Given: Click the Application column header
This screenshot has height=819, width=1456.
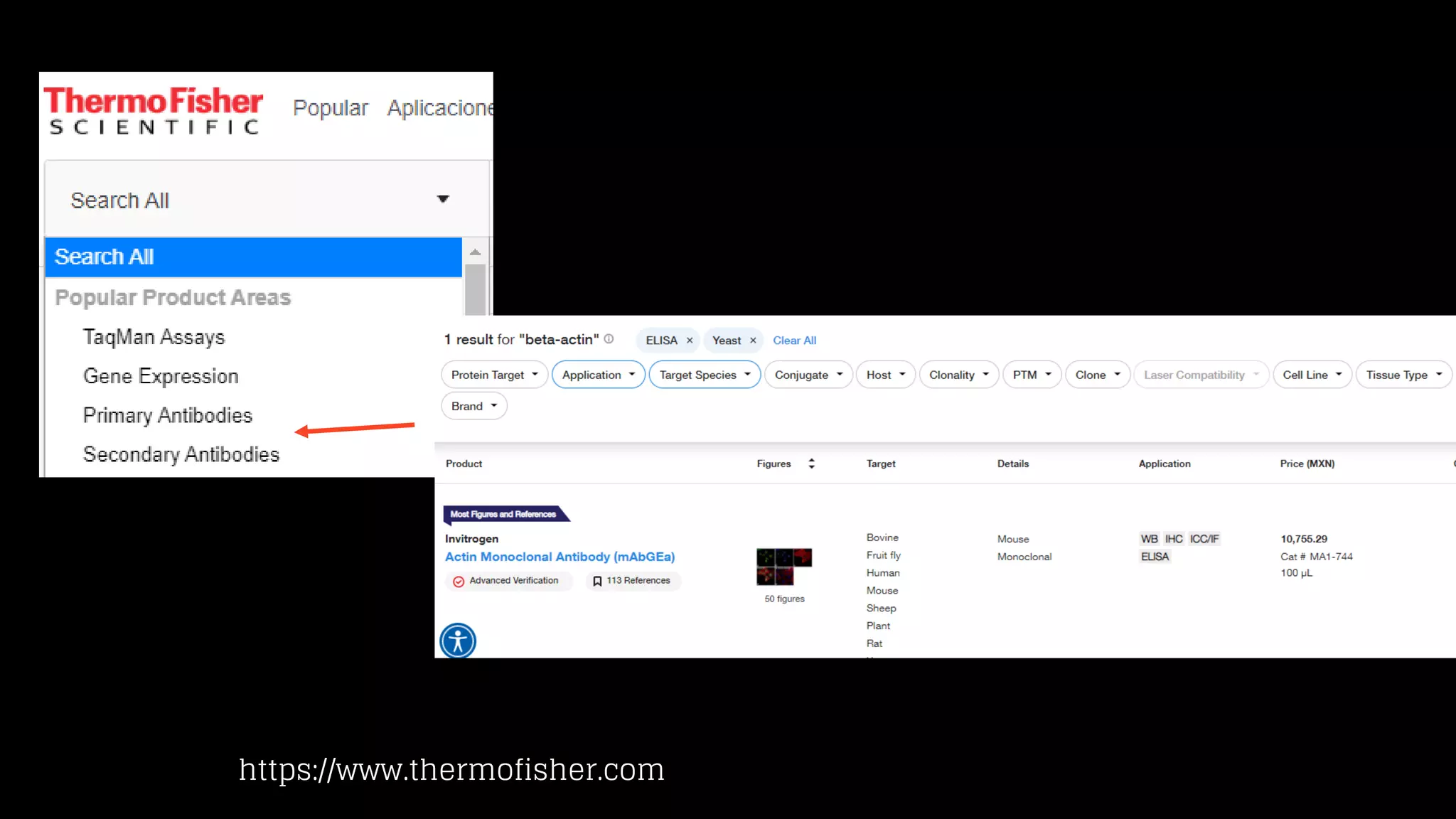Looking at the screenshot, I should point(1165,464).
